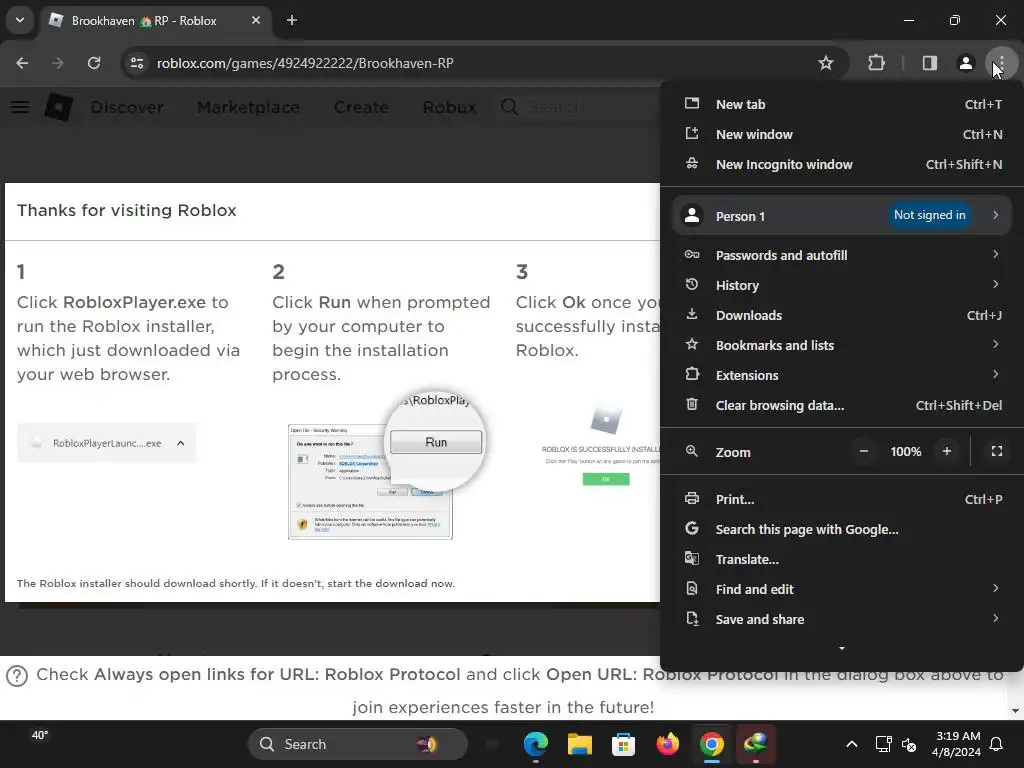Expand Bookmarks and lists submenu

842,345
